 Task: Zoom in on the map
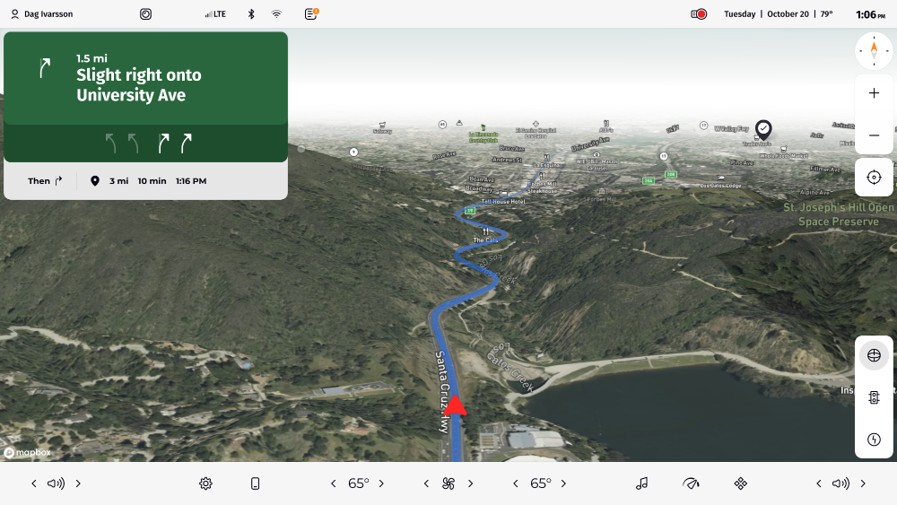pos(873,93)
